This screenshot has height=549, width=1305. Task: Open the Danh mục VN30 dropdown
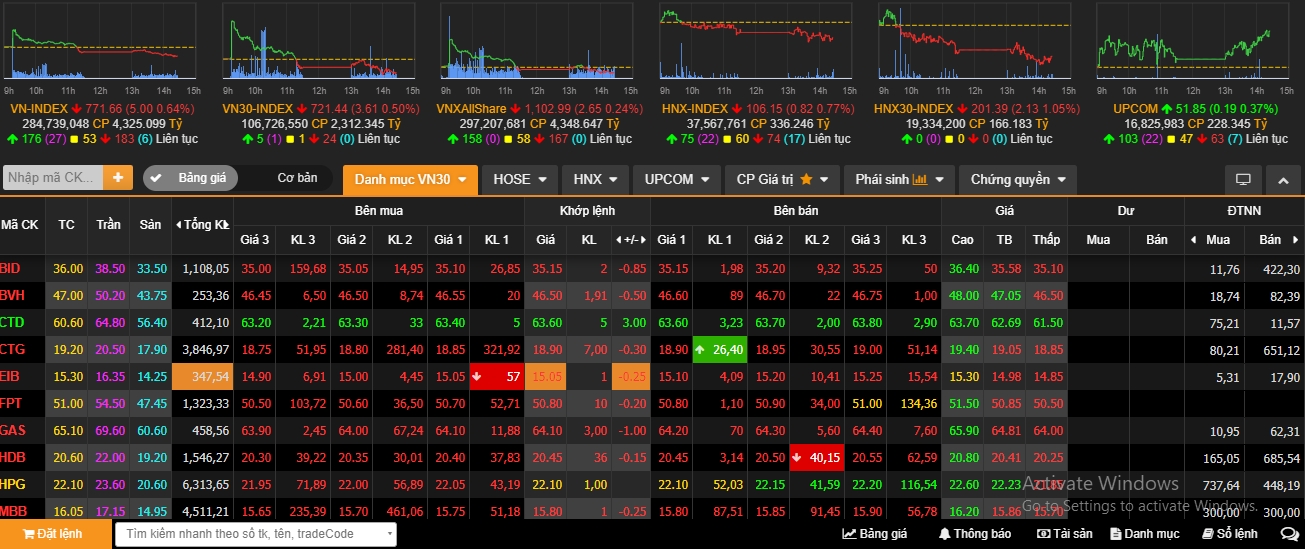tap(410, 180)
